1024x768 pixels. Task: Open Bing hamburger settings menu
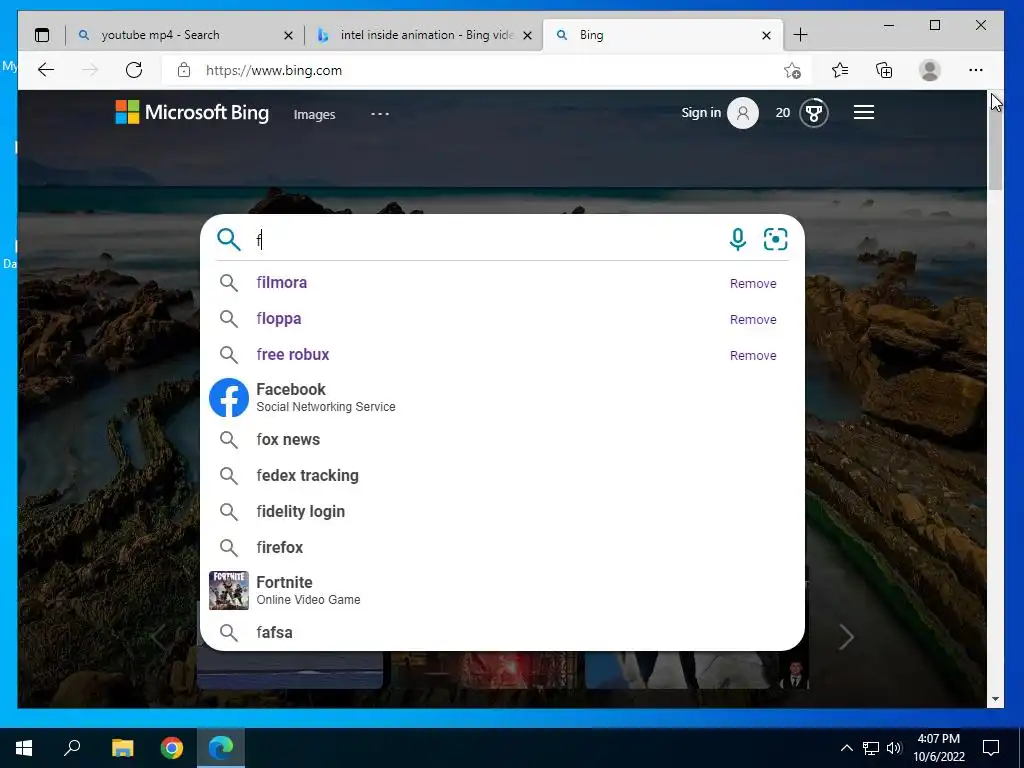(x=863, y=112)
